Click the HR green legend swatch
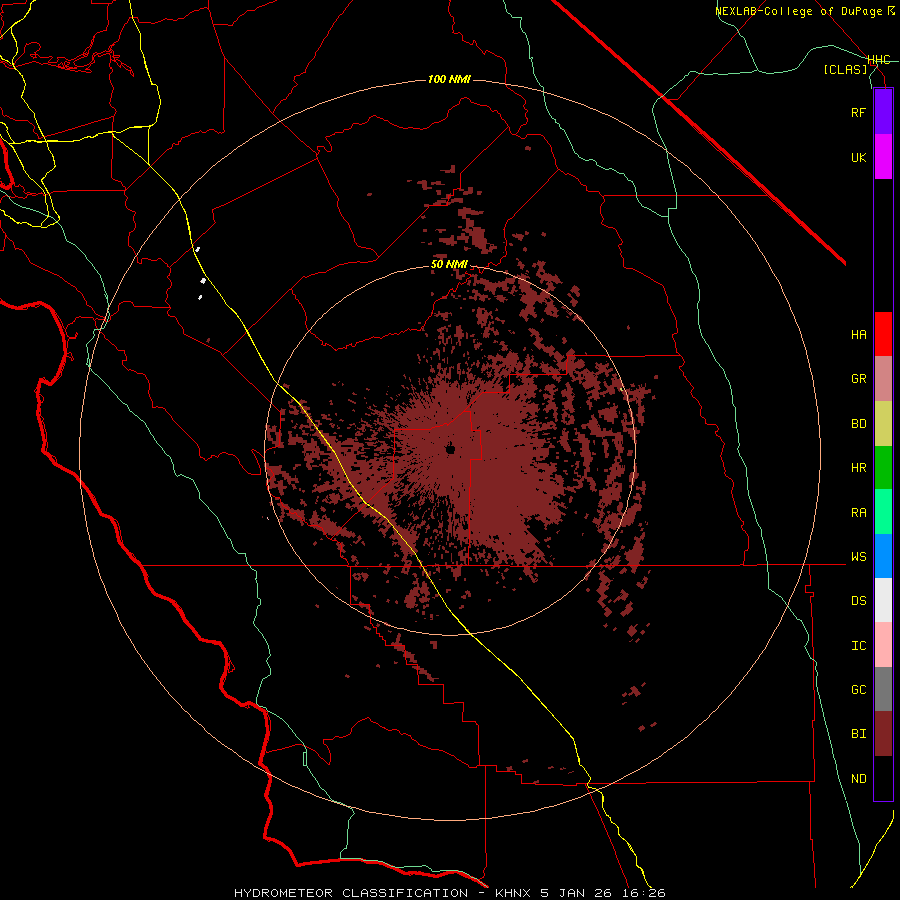This screenshot has width=900, height=900. 883,468
